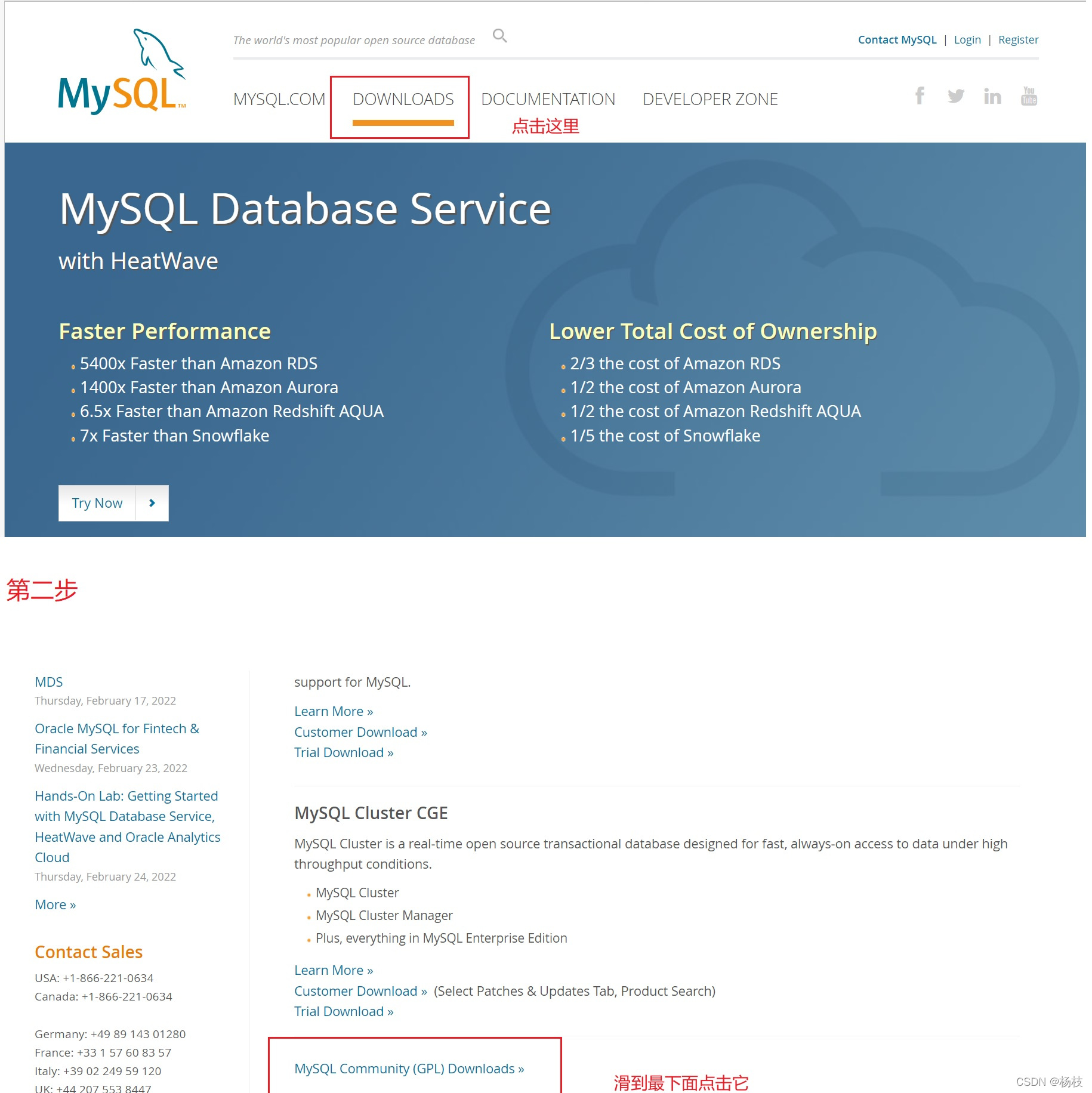
Task: Open the Twitter bird icon
Action: [956, 96]
